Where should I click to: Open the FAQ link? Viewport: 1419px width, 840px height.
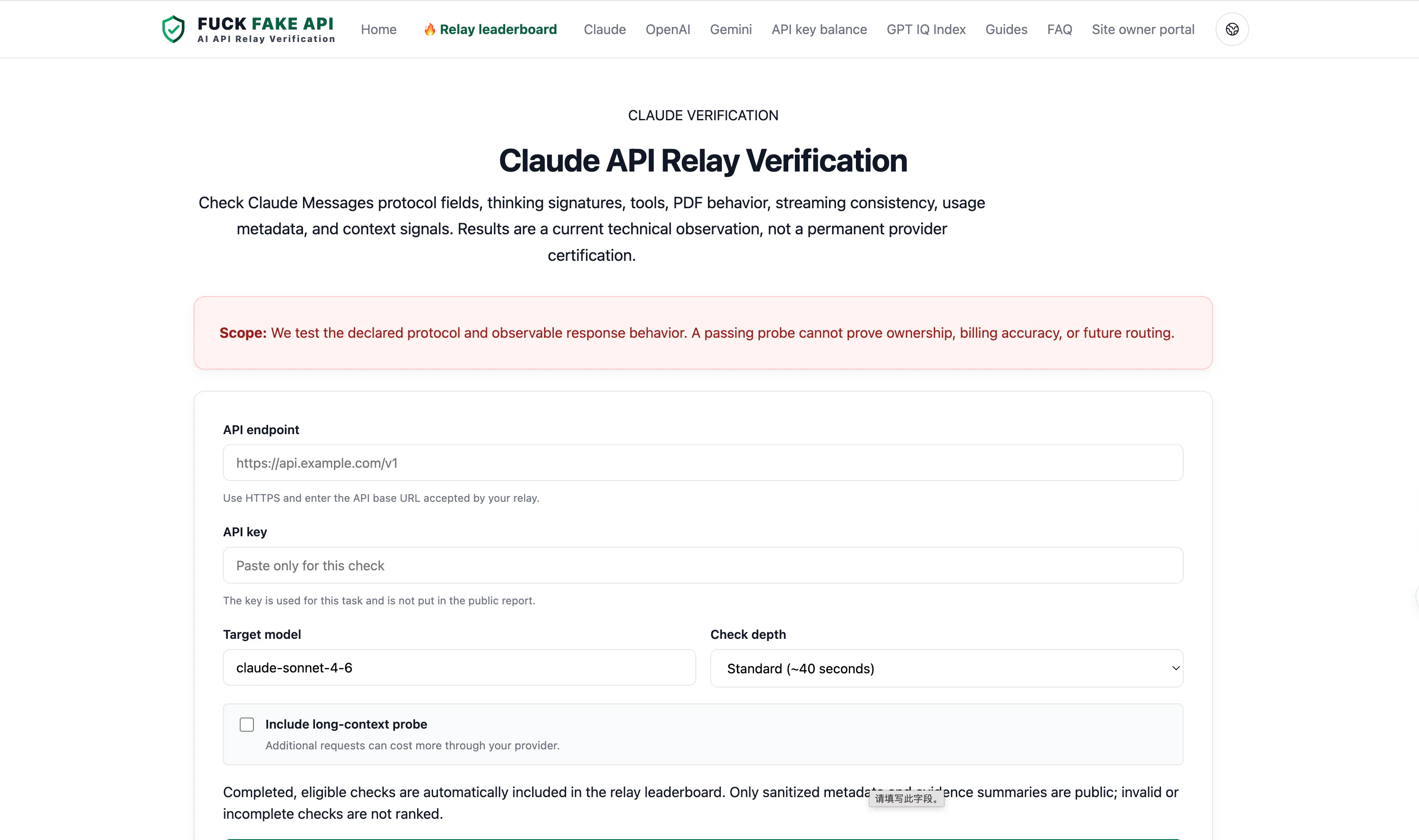pyautogui.click(x=1059, y=30)
